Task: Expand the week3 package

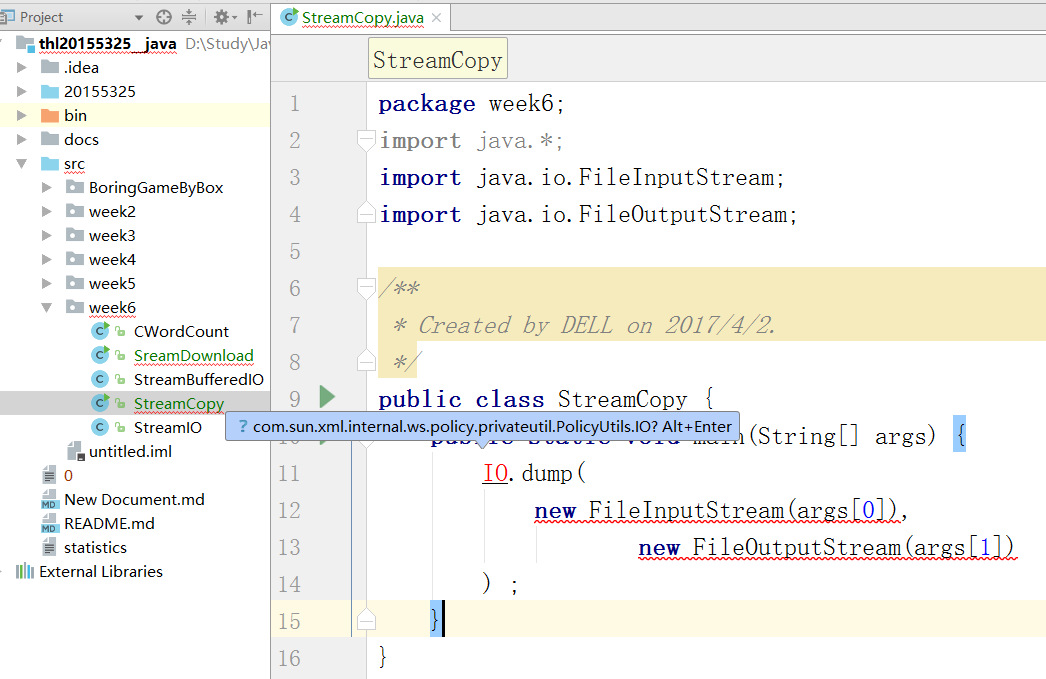Action: (47, 235)
